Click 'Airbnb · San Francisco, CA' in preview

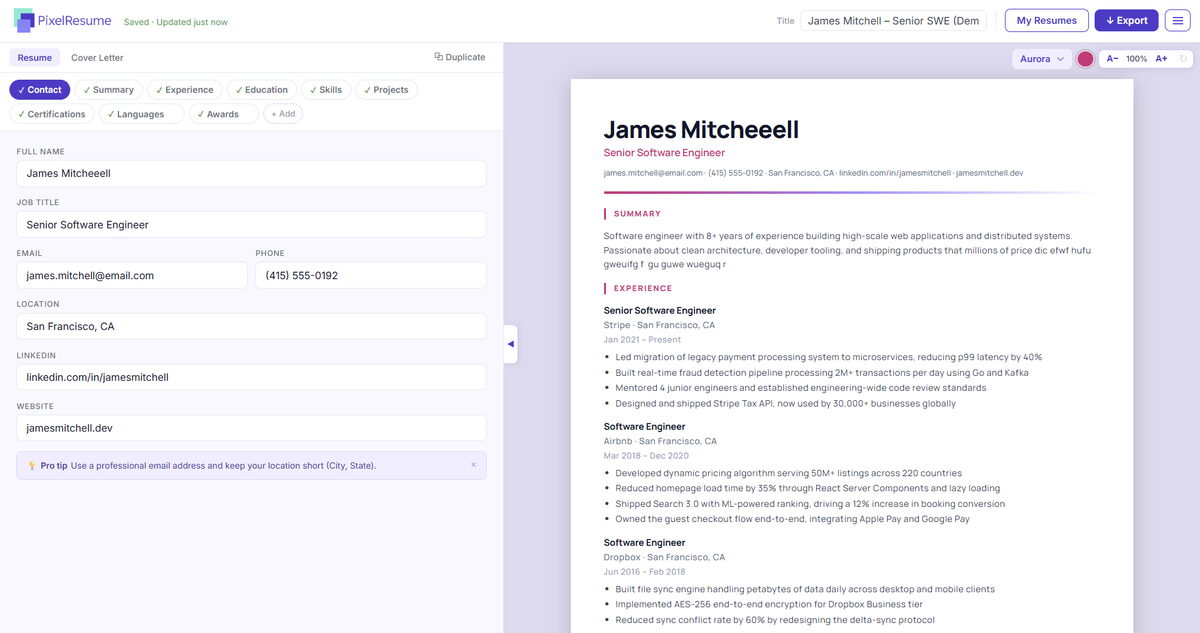point(660,441)
